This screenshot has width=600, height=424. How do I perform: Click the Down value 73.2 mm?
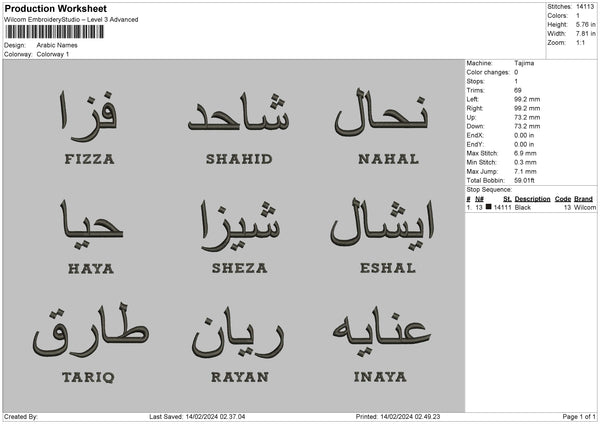pyautogui.click(x=527, y=126)
